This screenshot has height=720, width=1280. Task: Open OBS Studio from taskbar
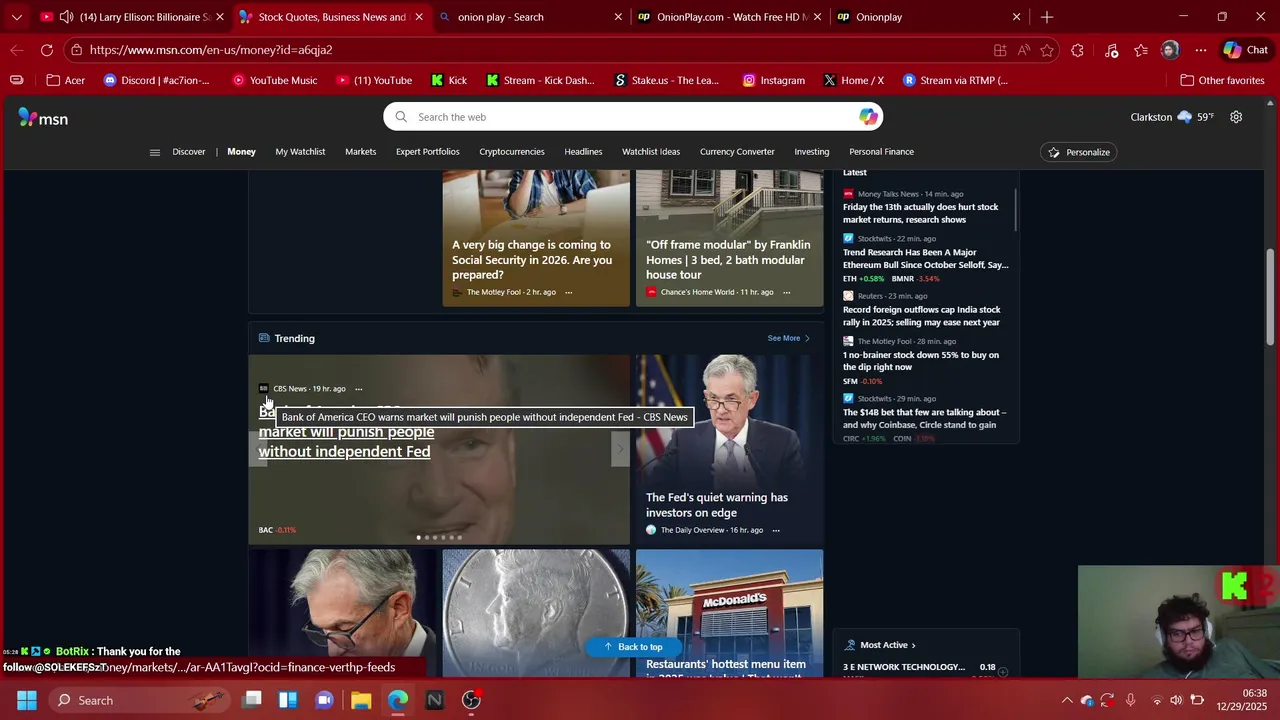(x=471, y=700)
